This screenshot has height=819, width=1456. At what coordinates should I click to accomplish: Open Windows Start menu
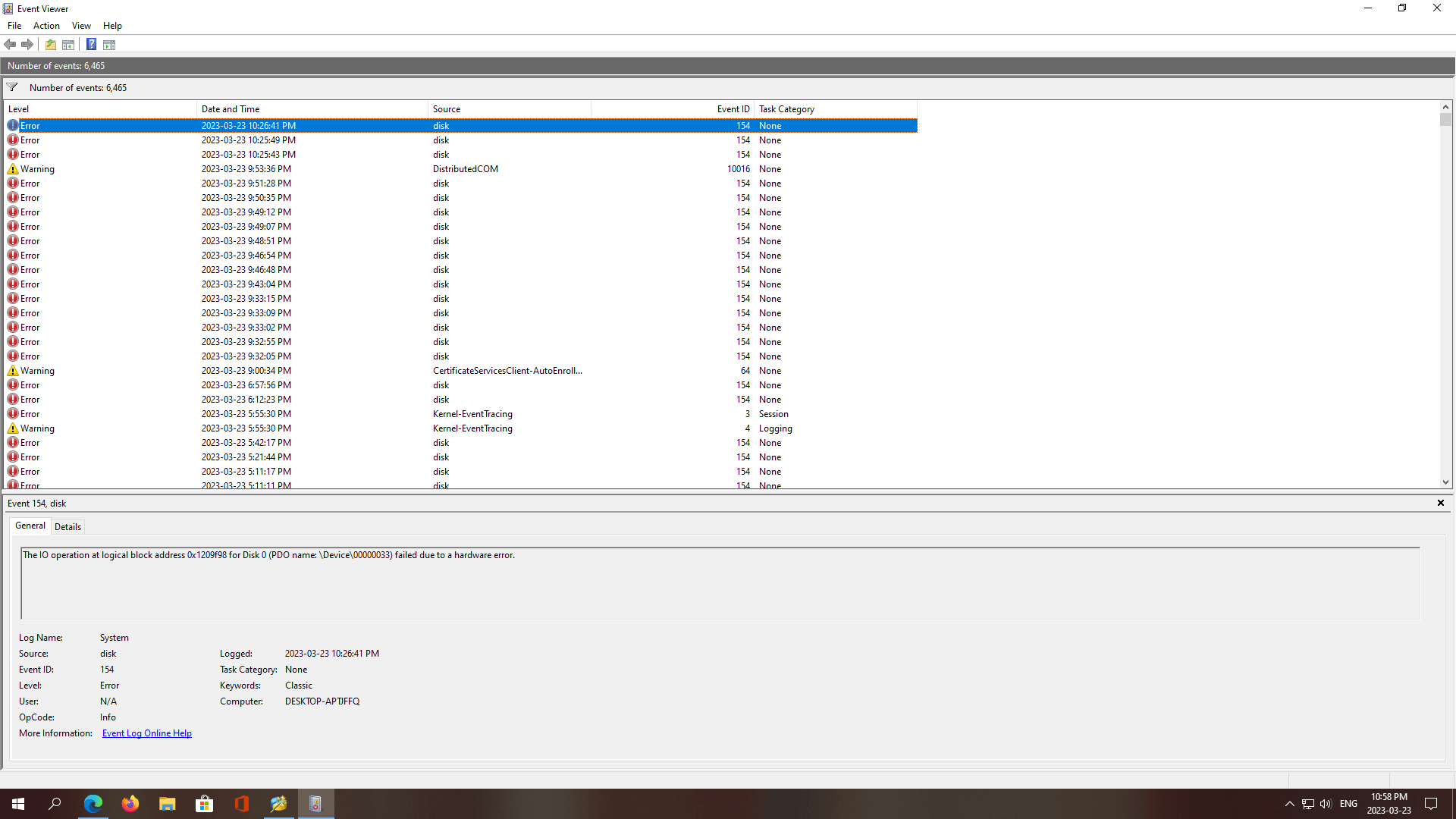(18, 804)
